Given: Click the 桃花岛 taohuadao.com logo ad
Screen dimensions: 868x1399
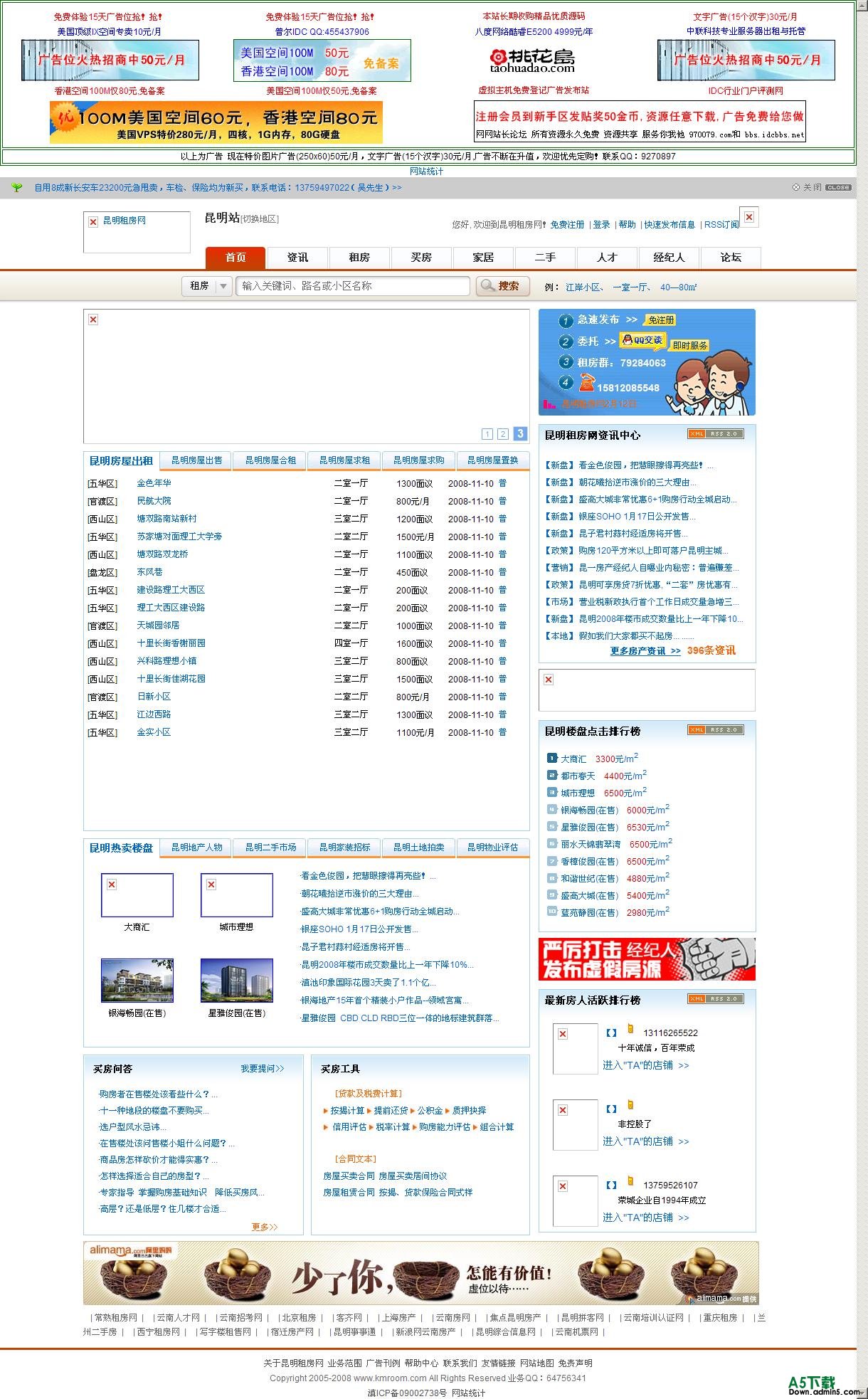Looking at the screenshot, I should click(x=532, y=60).
